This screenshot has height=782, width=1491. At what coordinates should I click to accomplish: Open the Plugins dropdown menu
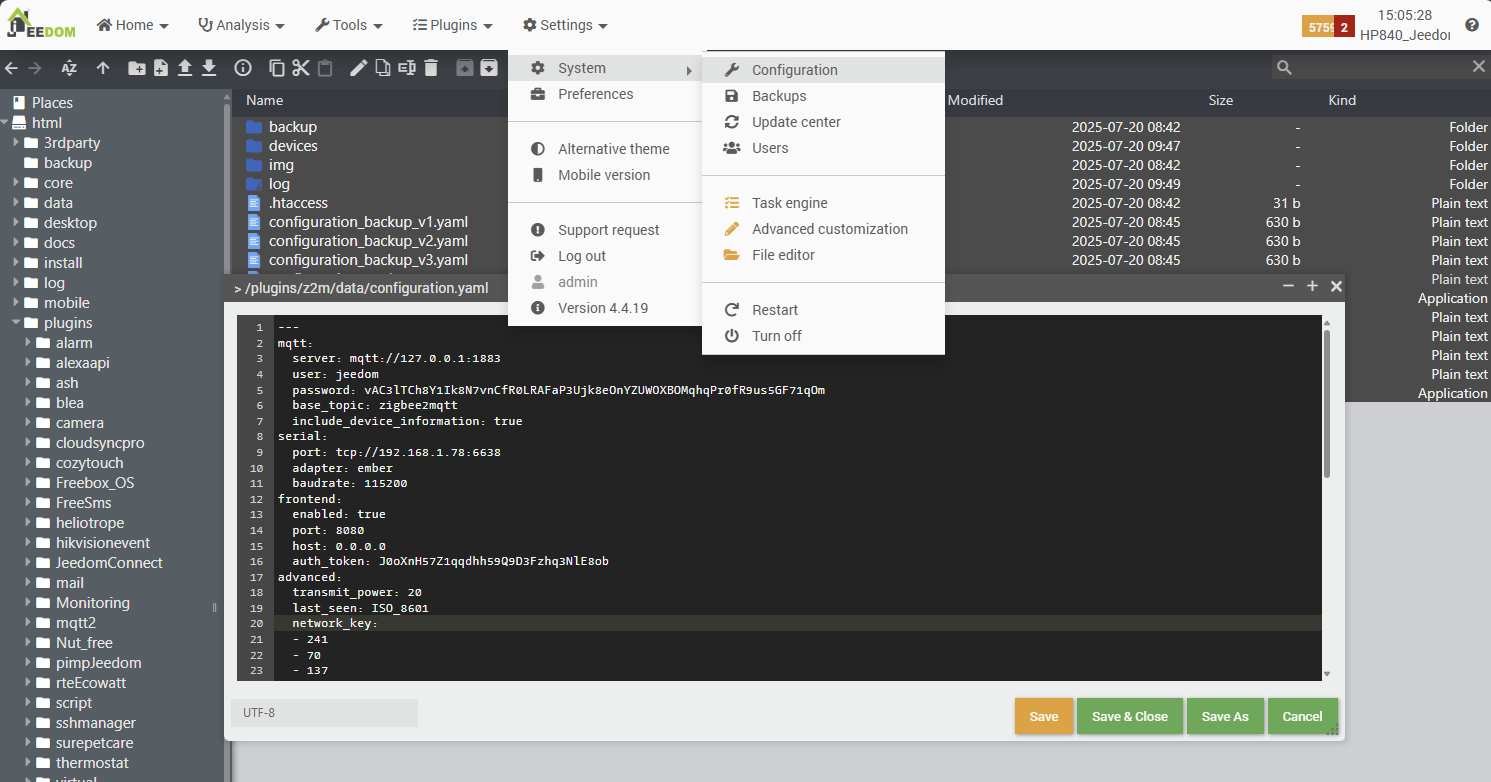tap(452, 25)
